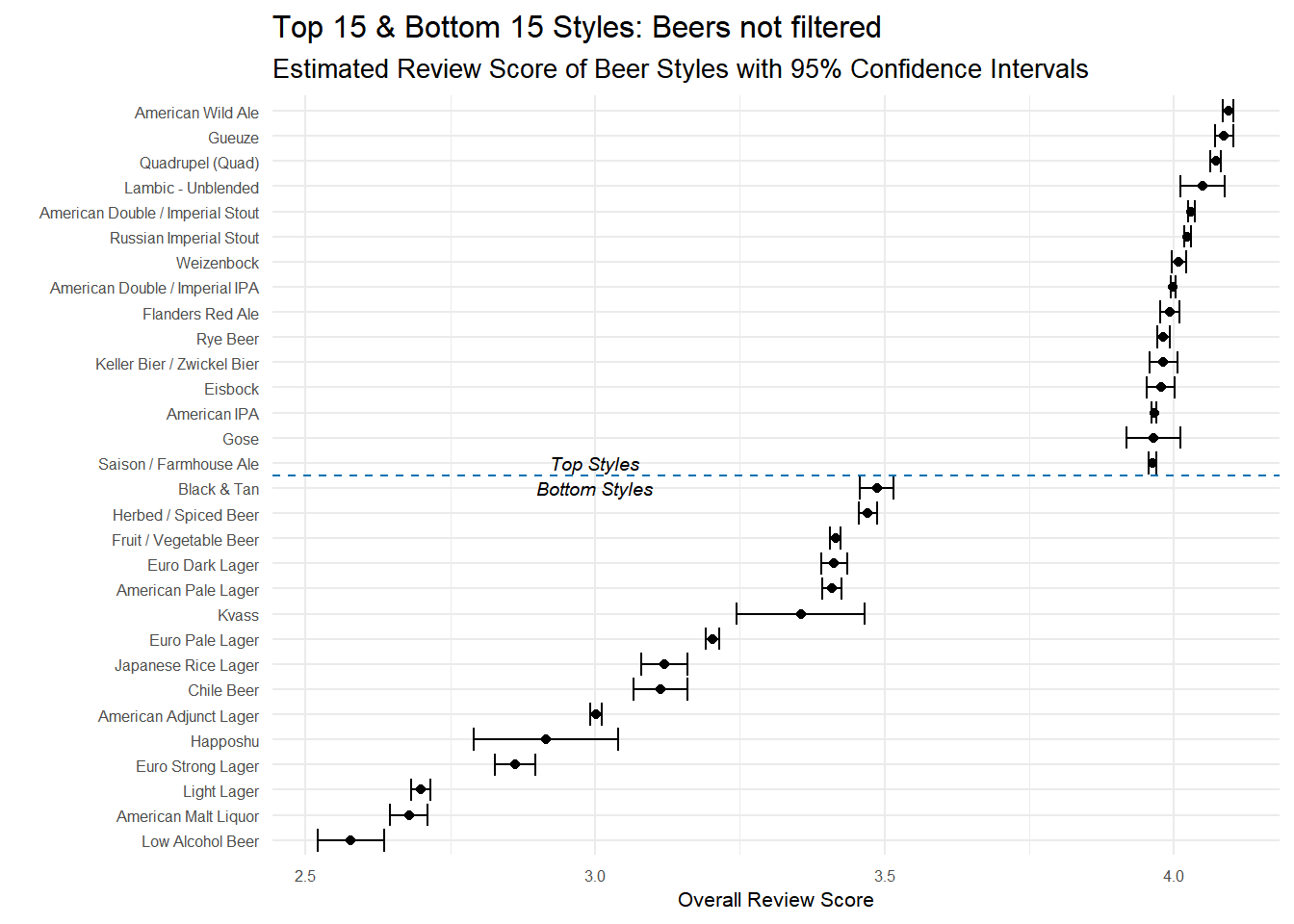The width and height of the screenshot is (1294, 924).
Task: Click the 'Overall Review Score' axis title
Action: pyautogui.click(x=775, y=900)
